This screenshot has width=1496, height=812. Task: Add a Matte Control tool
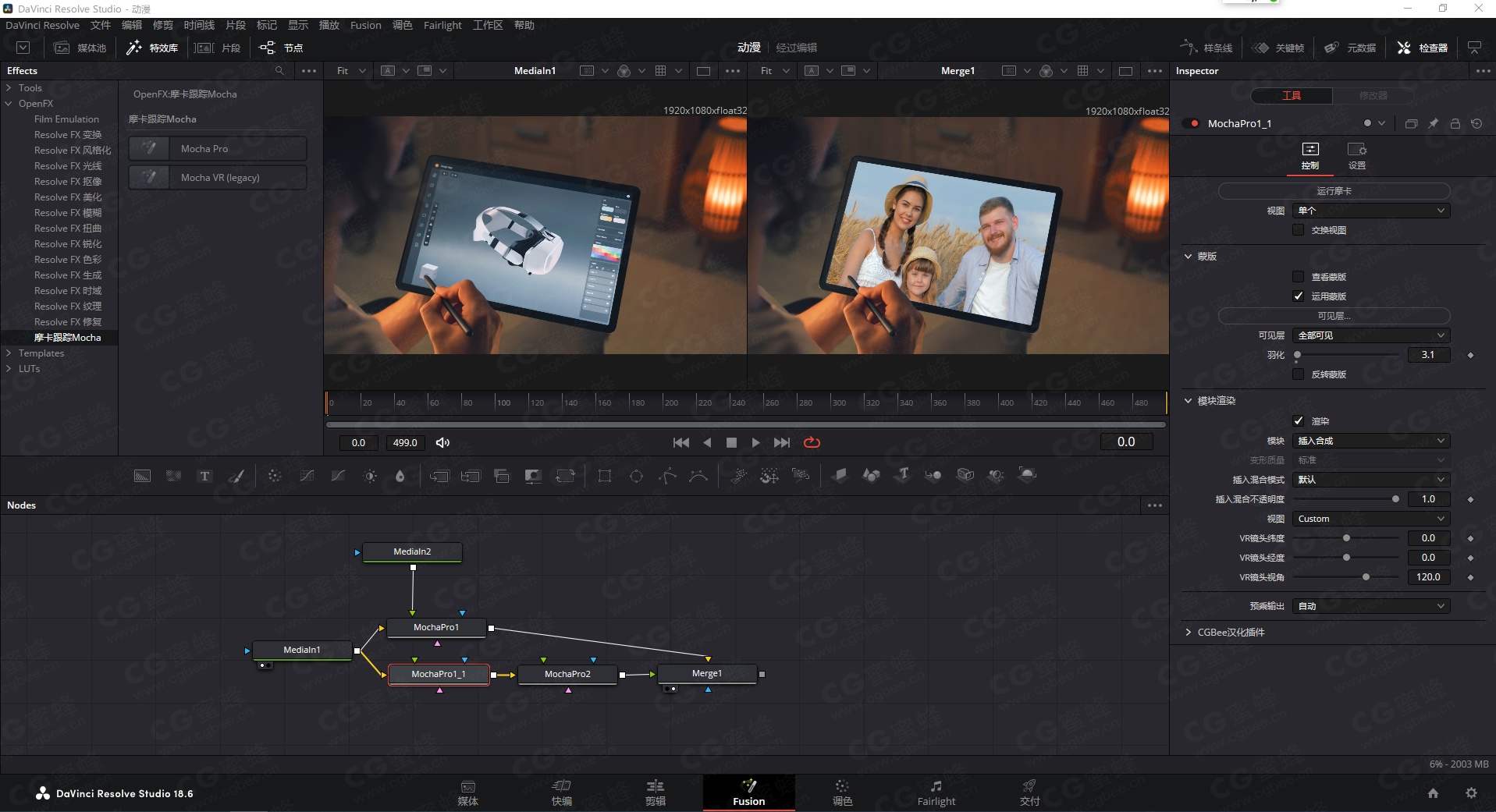(533, 476)
